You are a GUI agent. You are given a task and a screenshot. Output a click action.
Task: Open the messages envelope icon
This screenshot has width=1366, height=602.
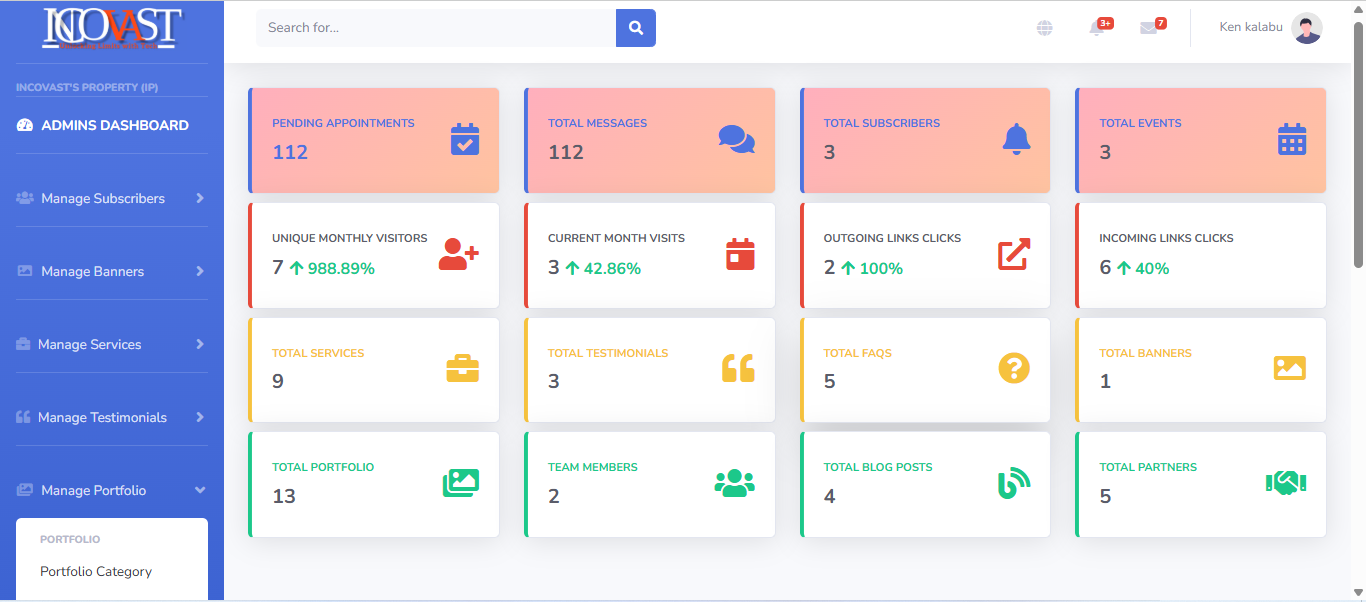coord(1148,28)
